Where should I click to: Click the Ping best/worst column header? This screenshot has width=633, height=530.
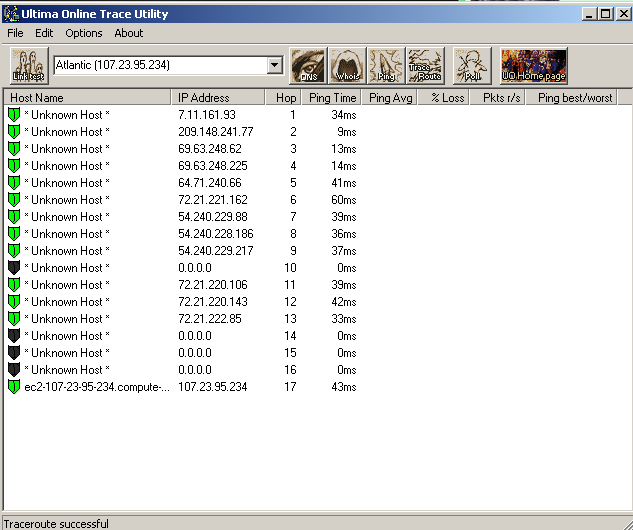(x=571, y=98)
